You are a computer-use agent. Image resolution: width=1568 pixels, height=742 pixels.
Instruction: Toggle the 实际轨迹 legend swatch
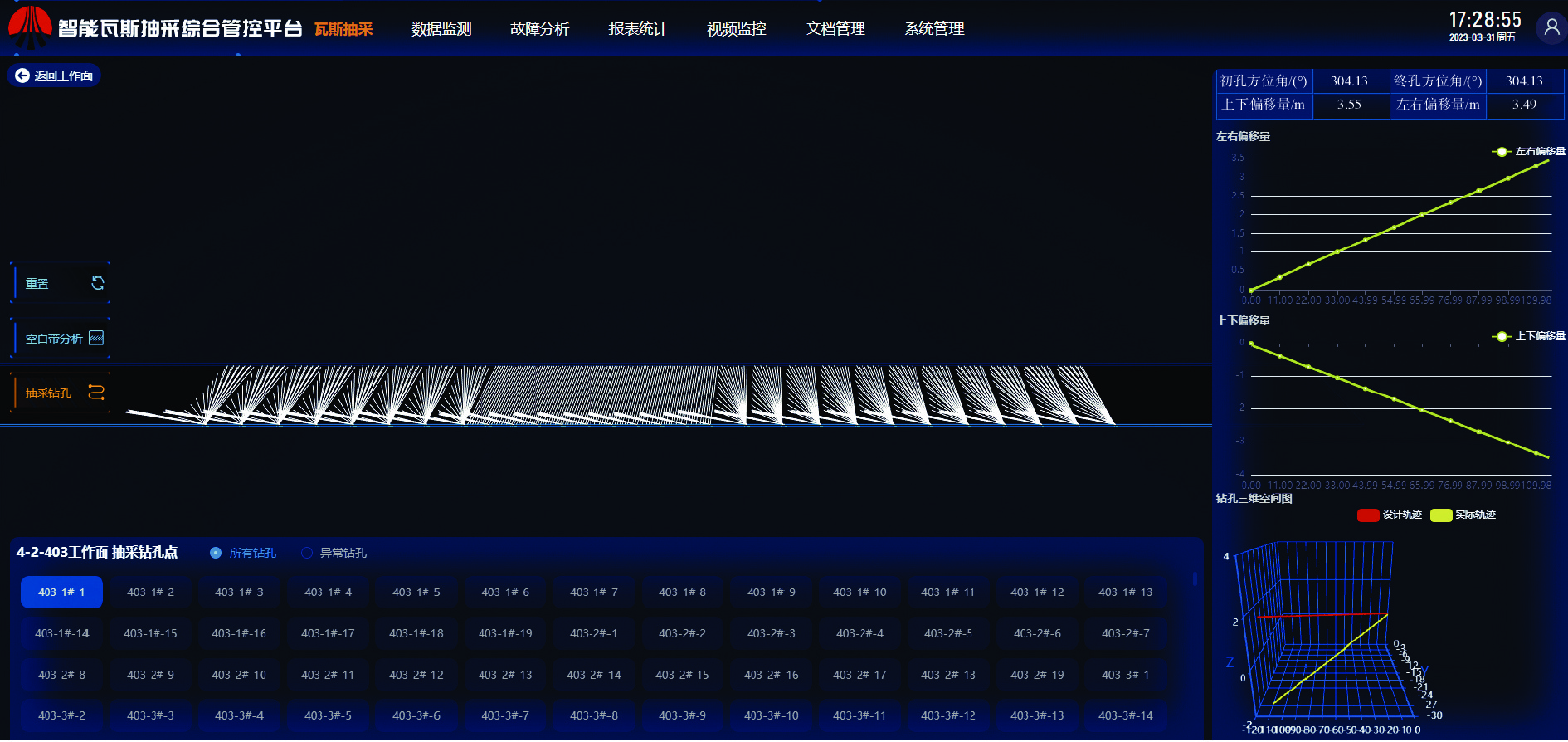pos(1441,515)
